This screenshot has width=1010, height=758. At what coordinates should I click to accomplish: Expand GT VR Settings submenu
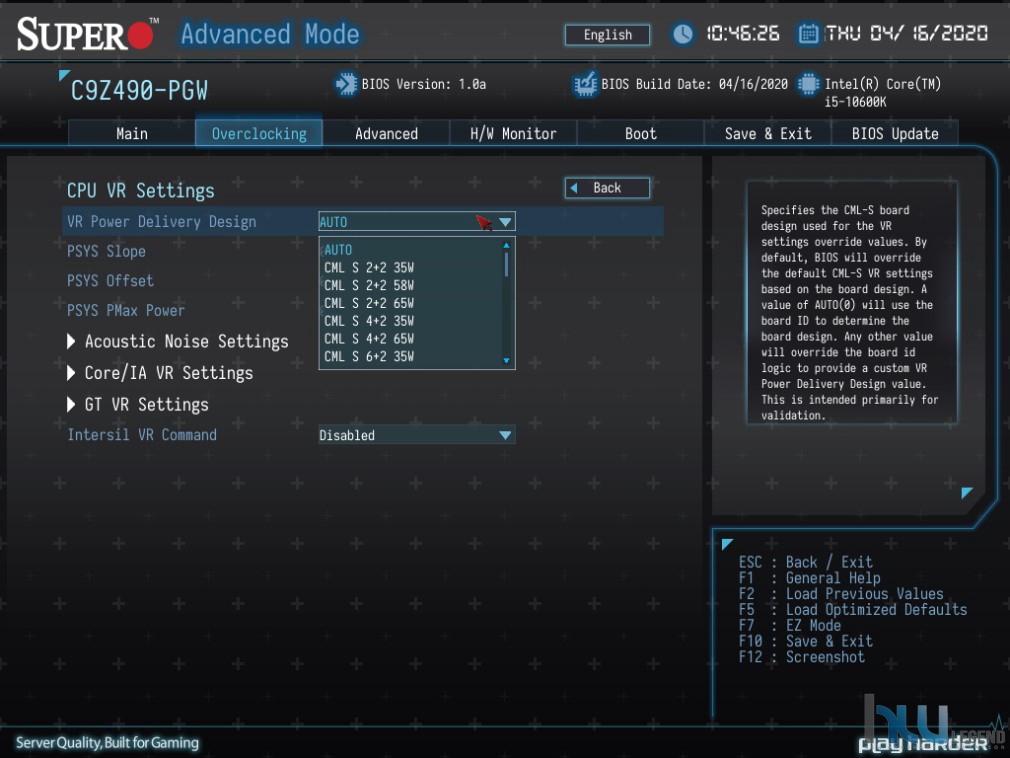pos(138,404)
